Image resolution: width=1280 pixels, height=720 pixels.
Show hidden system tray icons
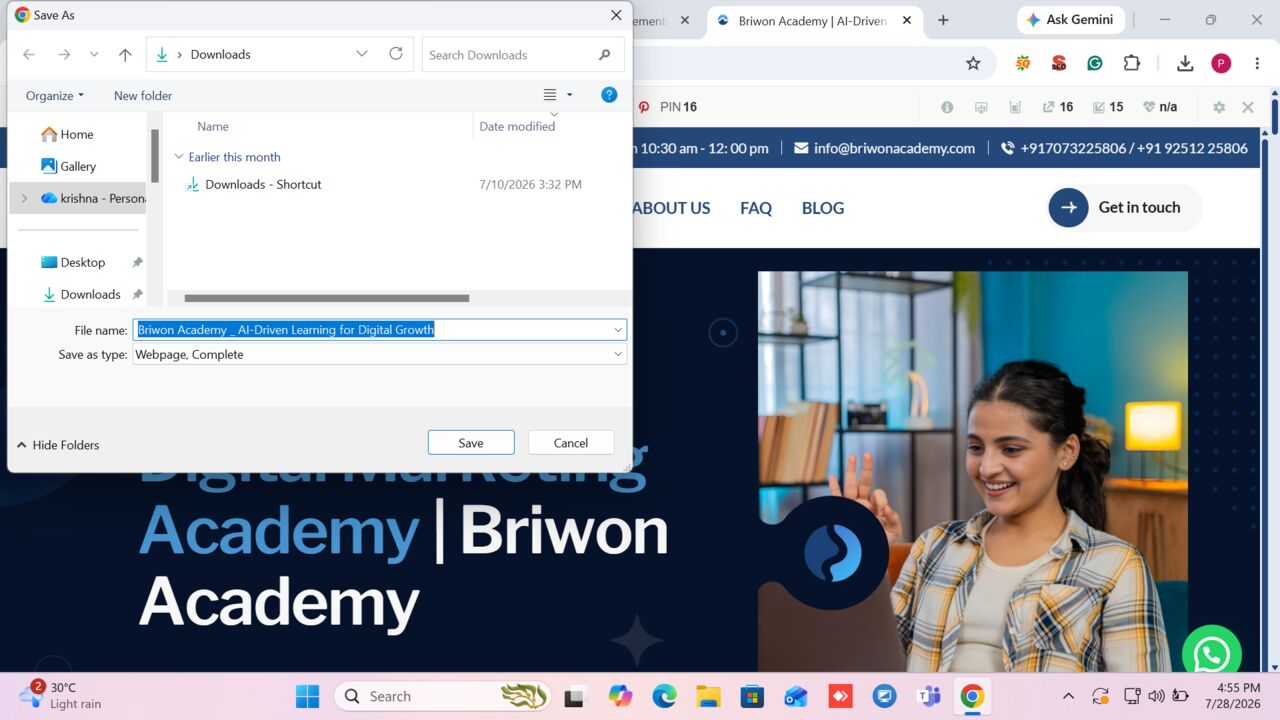(x=1068, y=696)
